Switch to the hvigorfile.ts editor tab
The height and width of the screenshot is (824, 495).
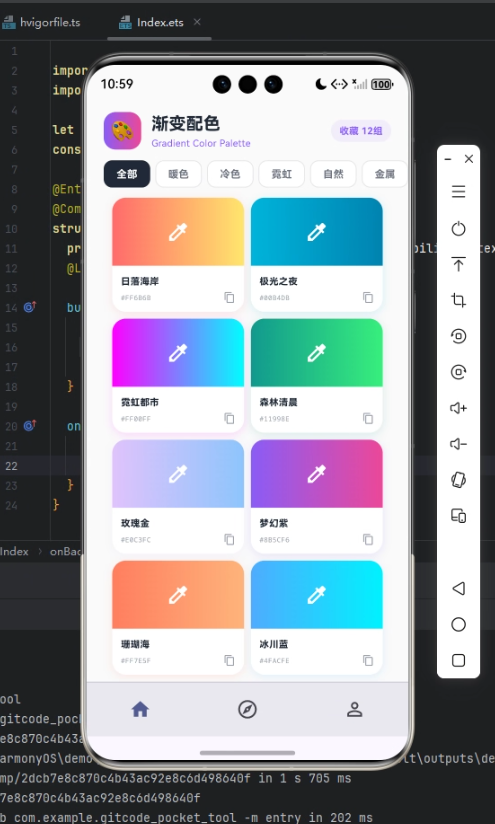point(42,23)
